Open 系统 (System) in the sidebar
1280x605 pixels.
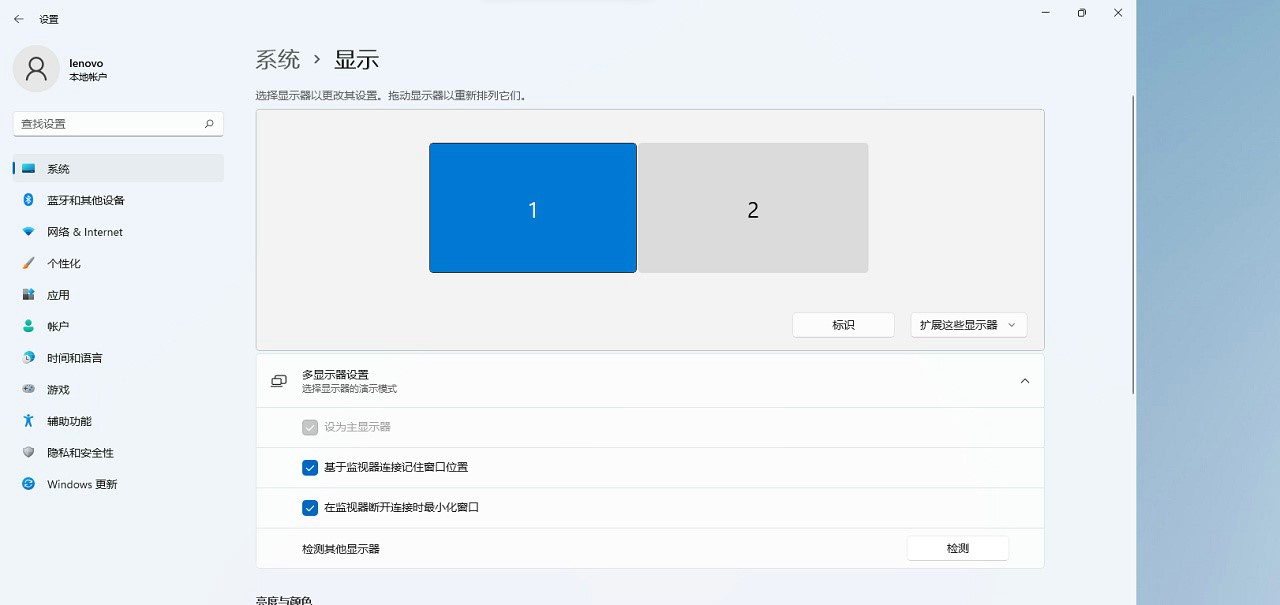[x=57, y=168]
